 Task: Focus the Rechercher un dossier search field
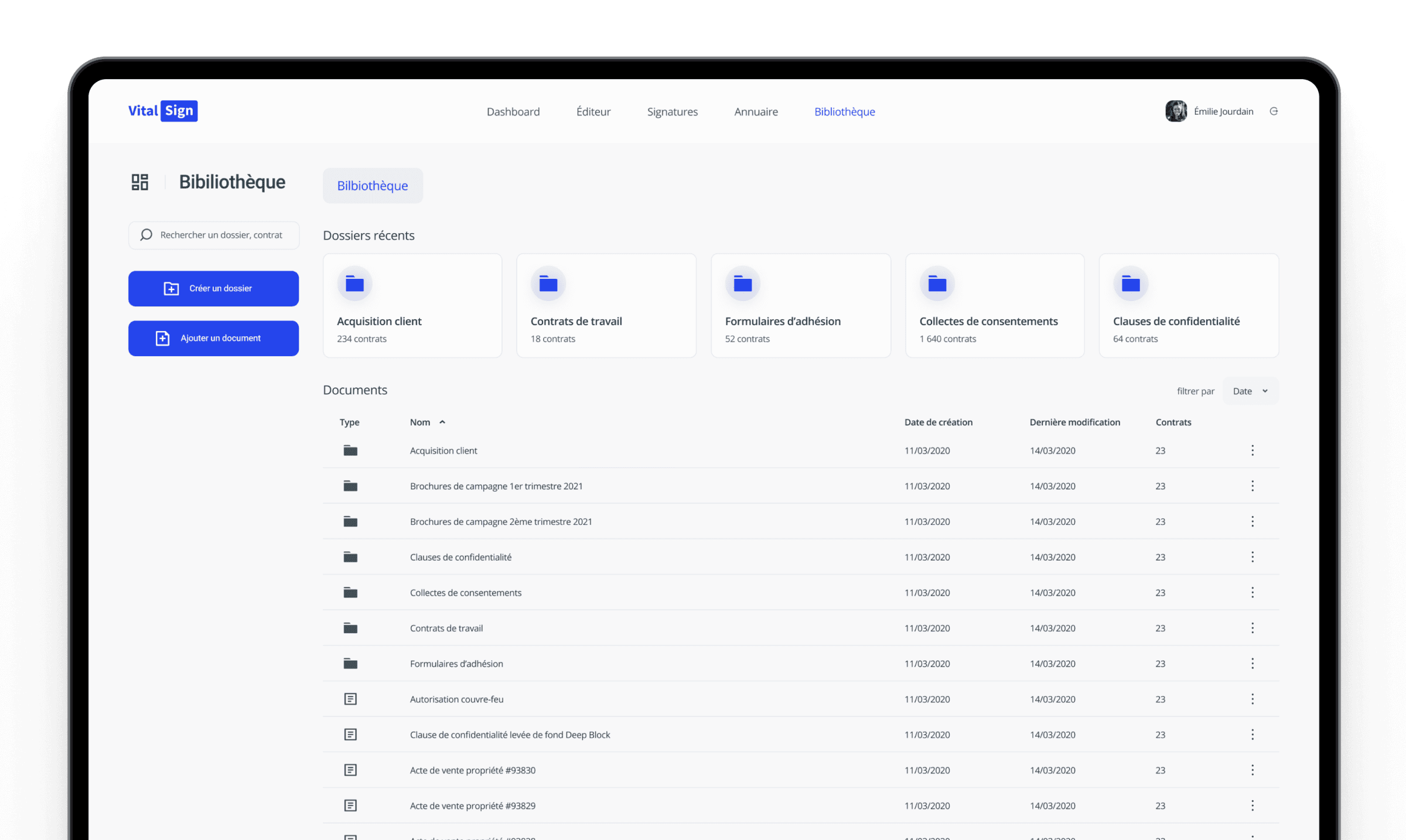[221, 235]
